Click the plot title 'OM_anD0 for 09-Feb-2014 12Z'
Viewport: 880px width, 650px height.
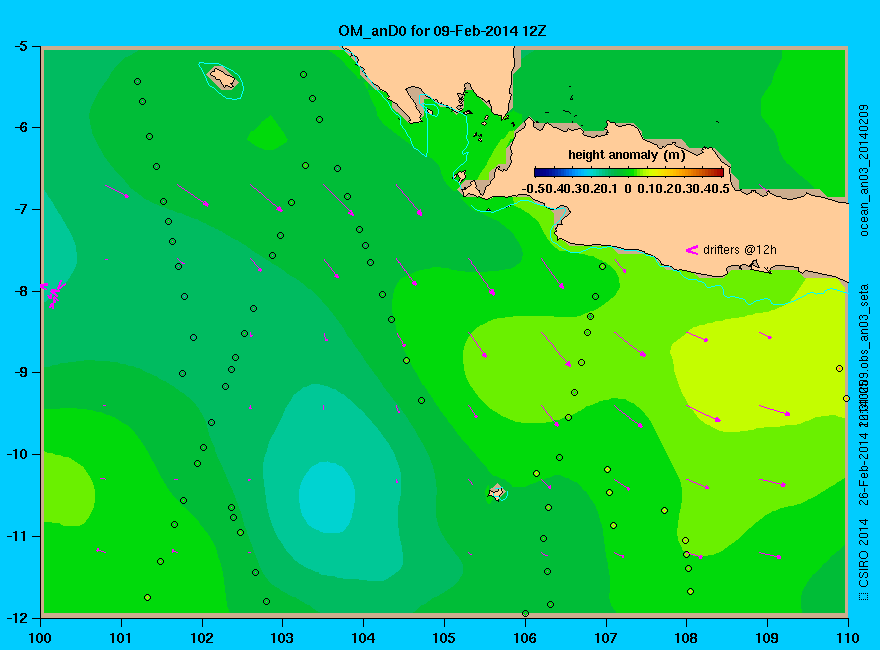click(x=442, y=31)
